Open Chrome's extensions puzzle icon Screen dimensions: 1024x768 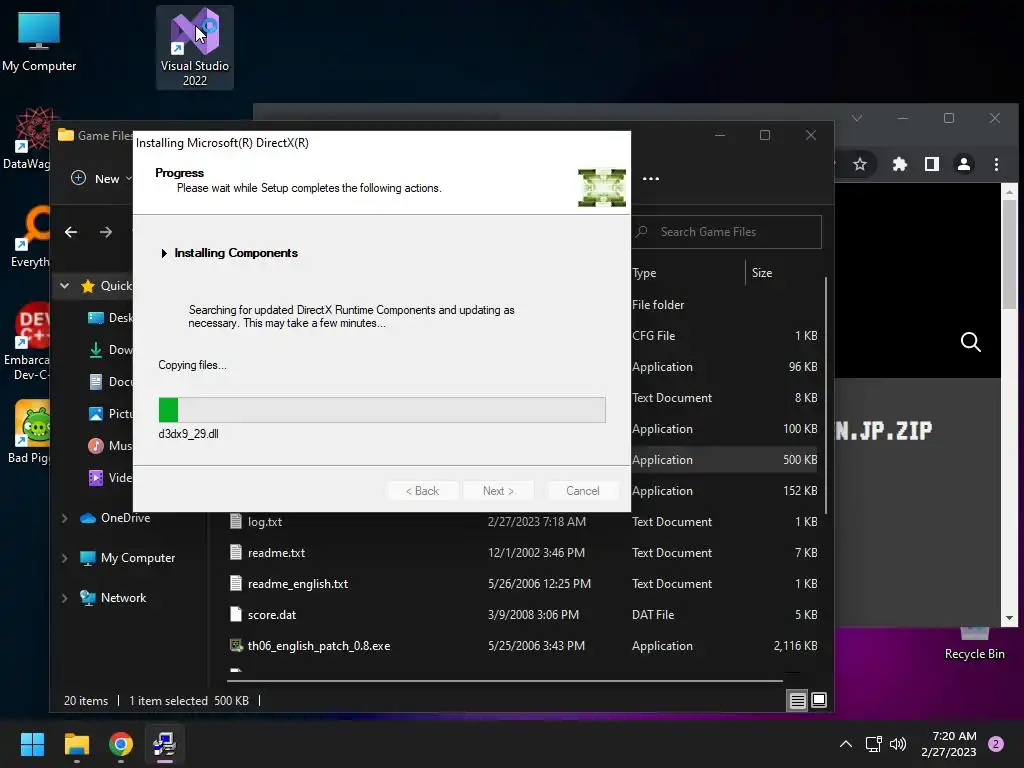899,164
